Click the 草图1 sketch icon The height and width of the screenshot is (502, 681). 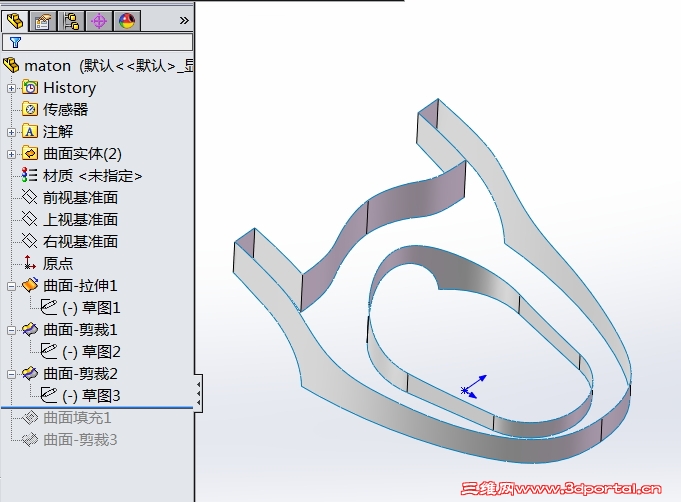click(49, 307)
